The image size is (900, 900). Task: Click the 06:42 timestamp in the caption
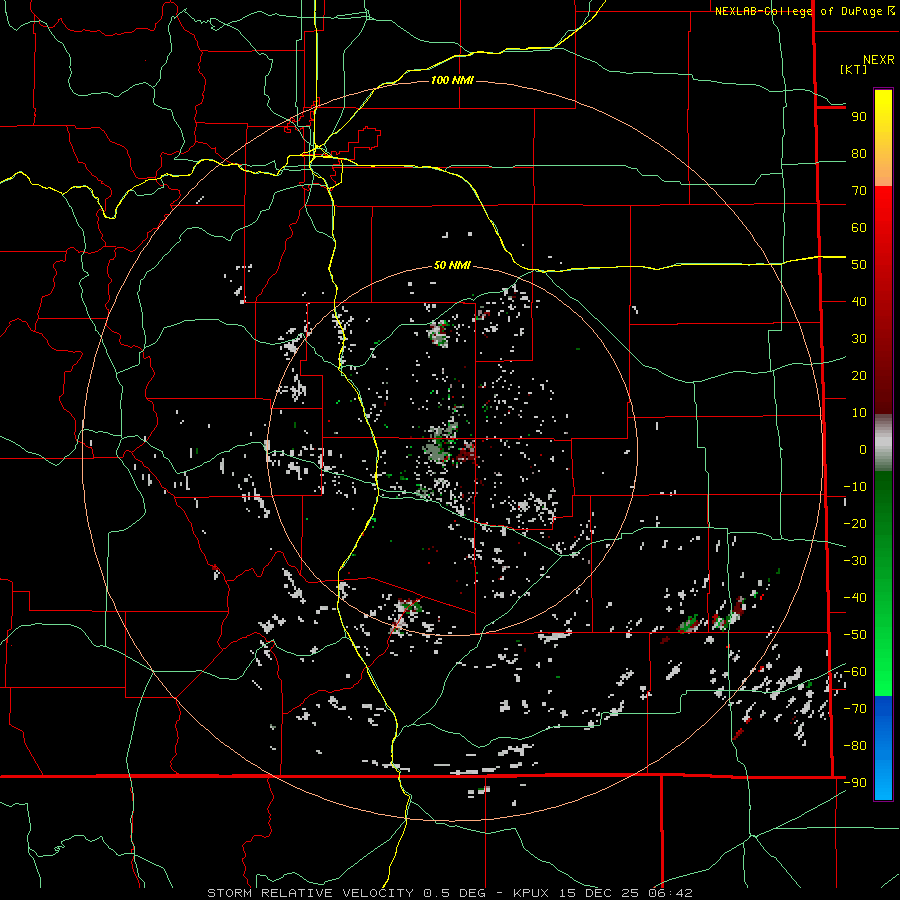pos(670,893)
